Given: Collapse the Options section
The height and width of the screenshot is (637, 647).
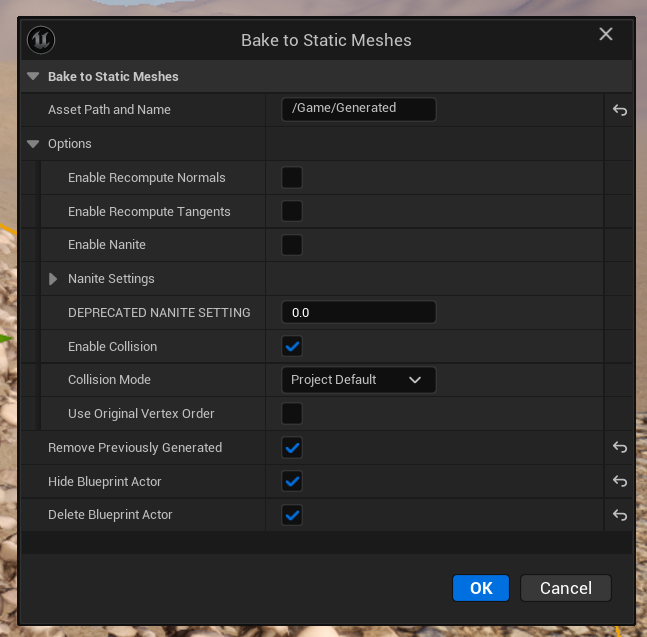Looking at the screenshot, I should pos(33,144).
